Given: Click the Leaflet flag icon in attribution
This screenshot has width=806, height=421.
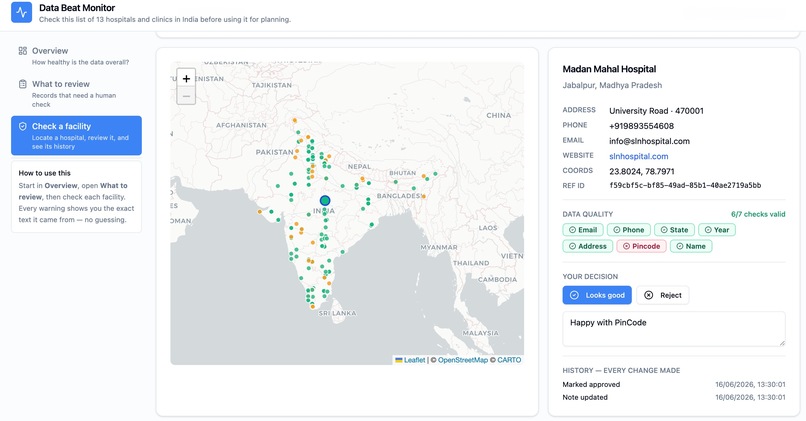Looking at the screenshot, I should point(398,360).
